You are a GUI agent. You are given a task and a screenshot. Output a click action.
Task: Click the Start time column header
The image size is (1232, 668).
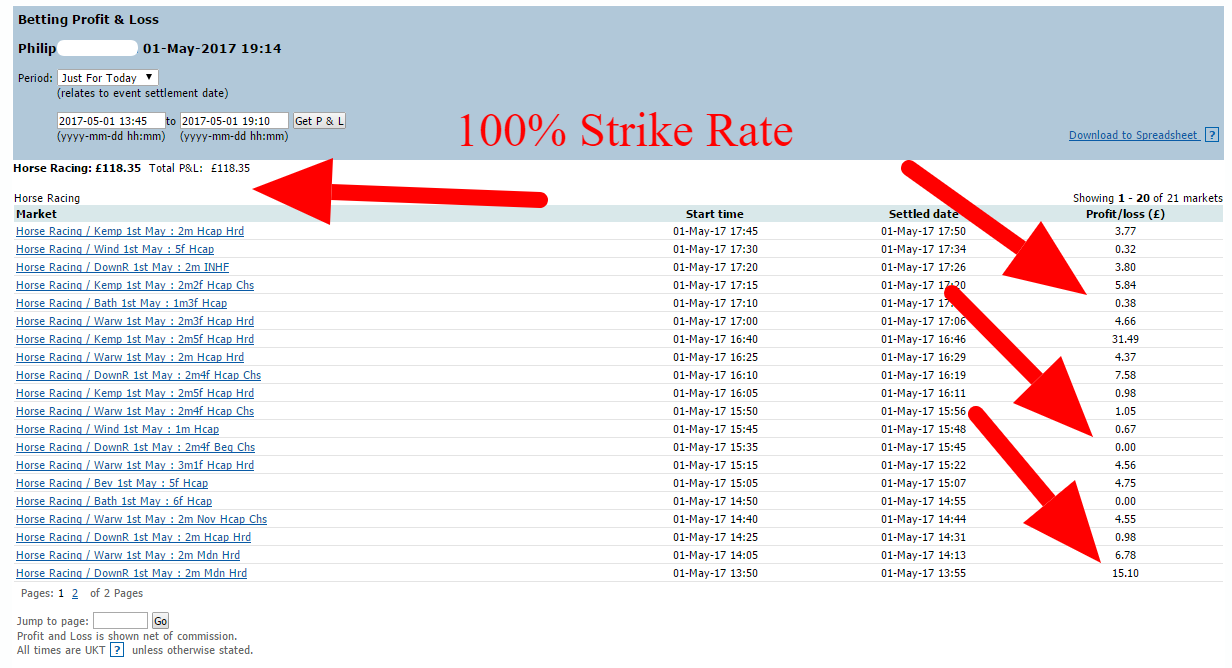point(714,214)
